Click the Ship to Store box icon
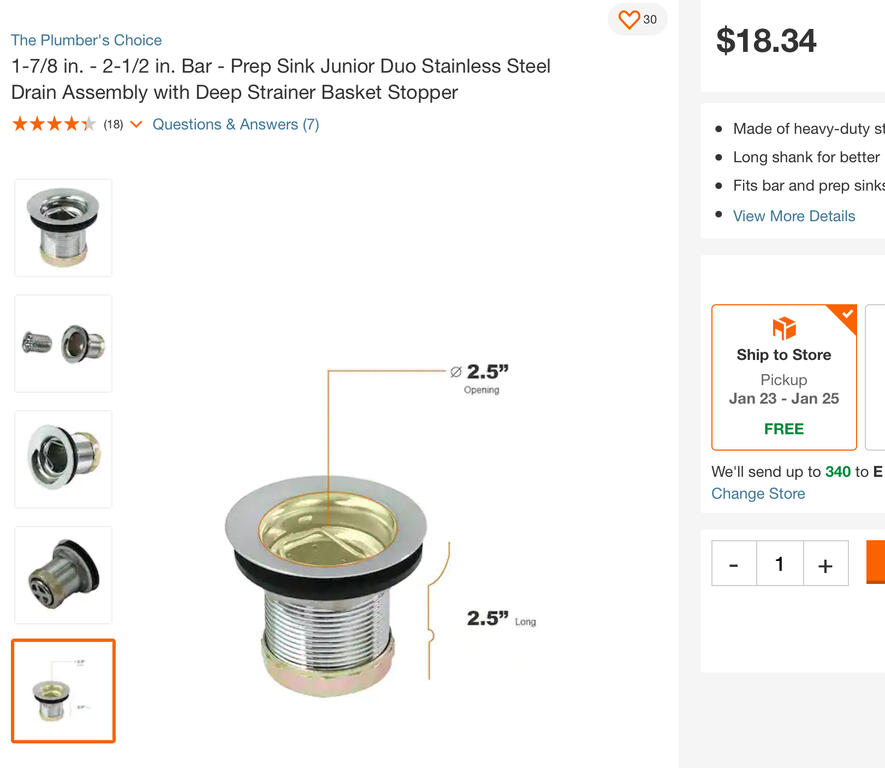885x768 pixels. [784, 328]
